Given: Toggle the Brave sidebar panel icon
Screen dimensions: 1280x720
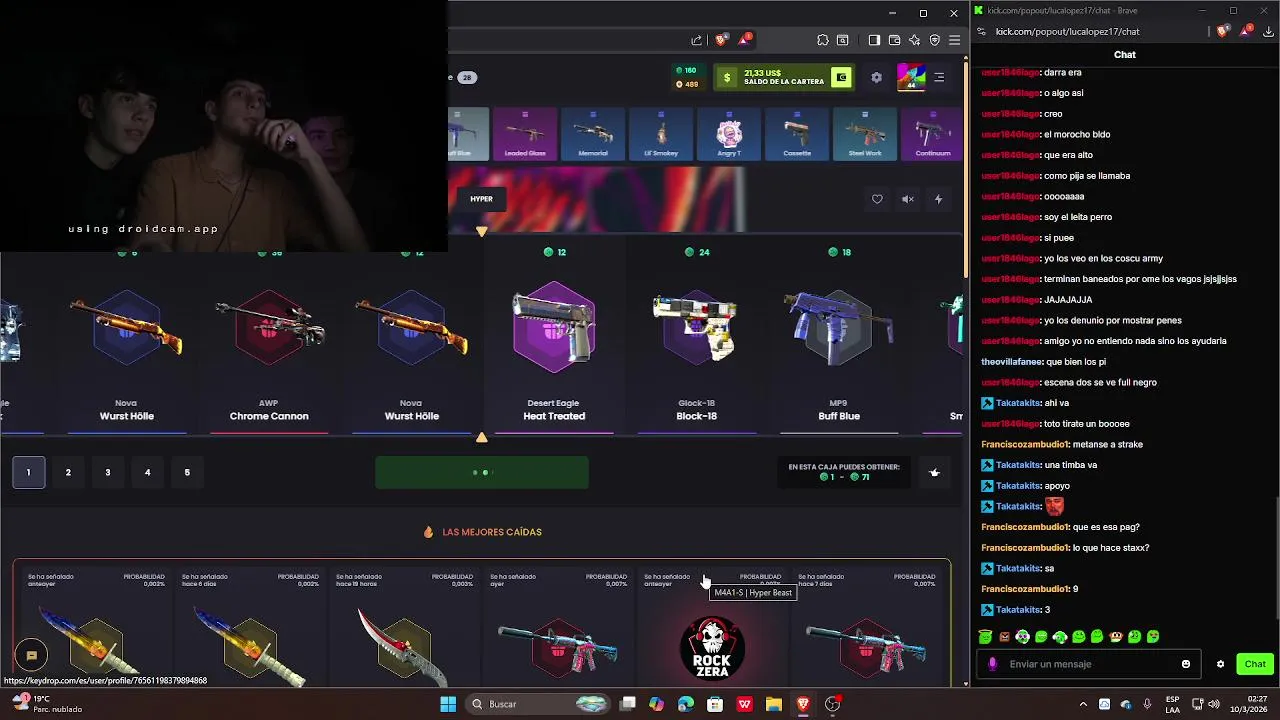Looking at the screenshot, I should (x=874, y=40).
